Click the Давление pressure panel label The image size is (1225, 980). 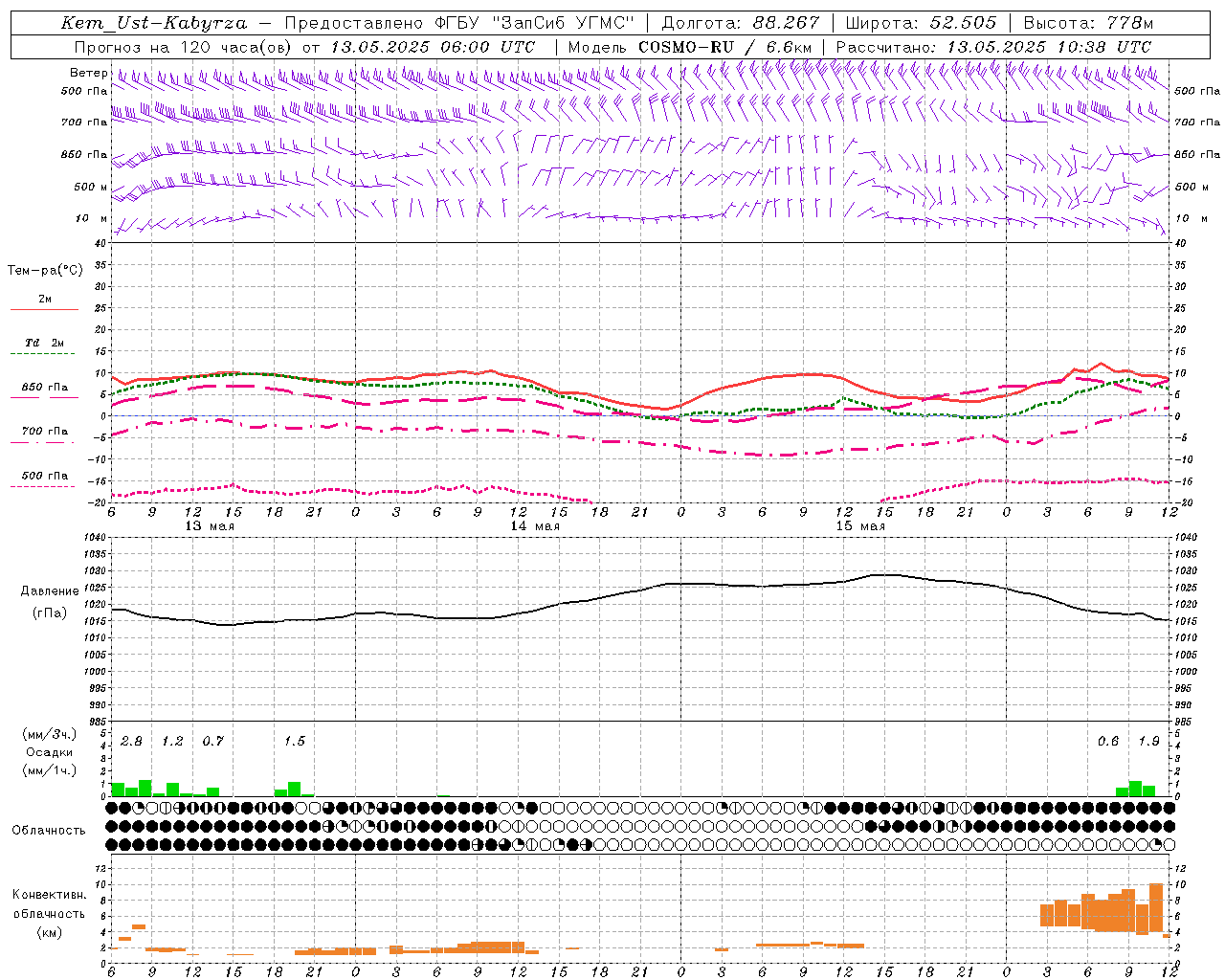coord(50,591)
